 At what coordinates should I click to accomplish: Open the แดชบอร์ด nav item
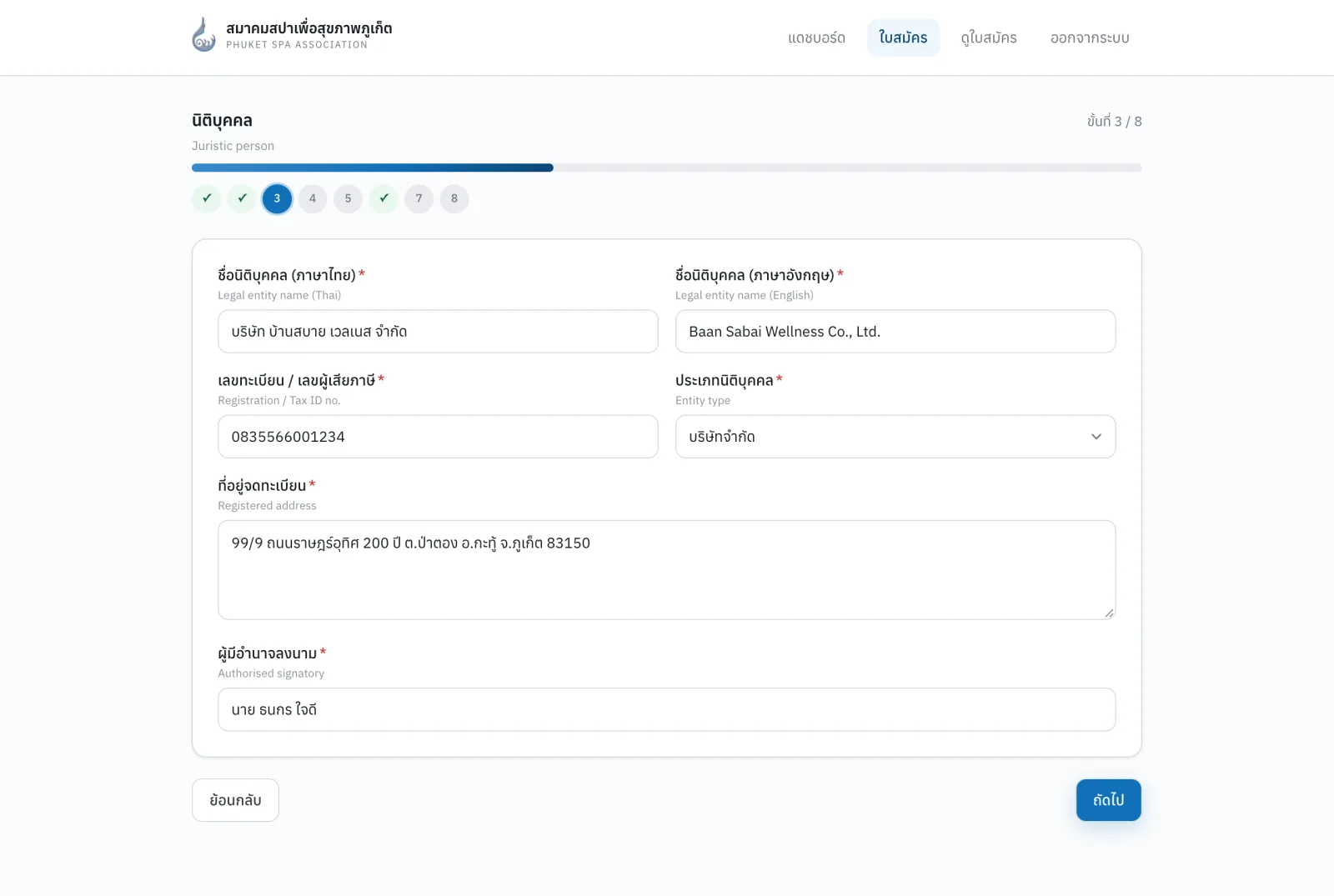pos(816,38)
